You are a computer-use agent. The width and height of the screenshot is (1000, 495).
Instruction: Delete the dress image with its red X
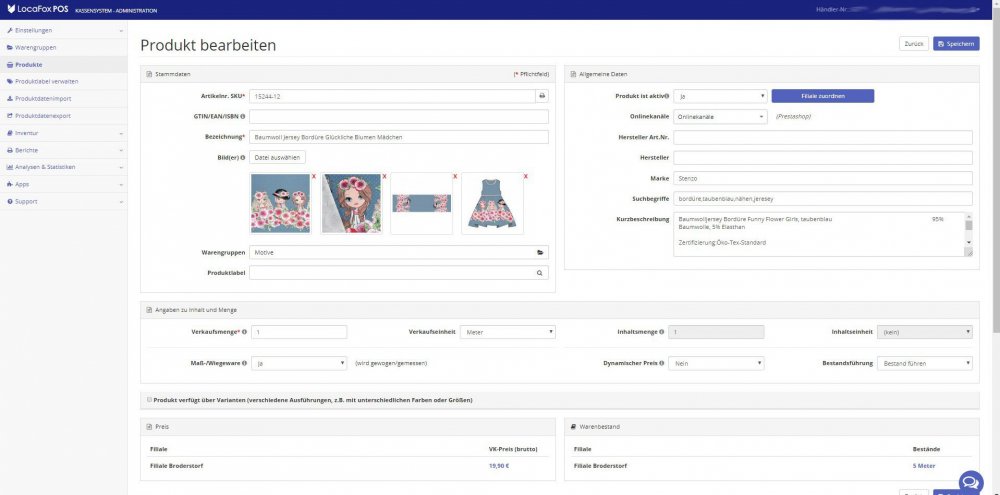click(x=526, y=177)
